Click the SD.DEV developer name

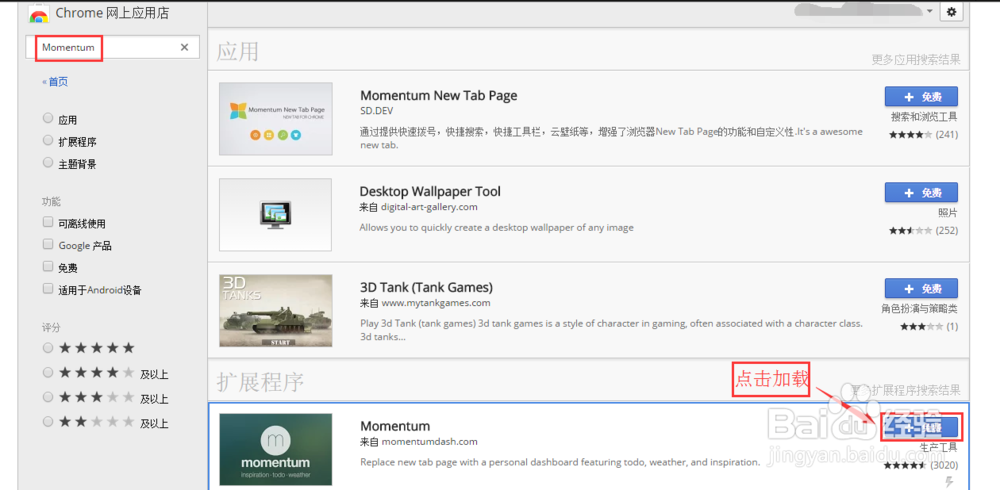click(x=379, y=111)
